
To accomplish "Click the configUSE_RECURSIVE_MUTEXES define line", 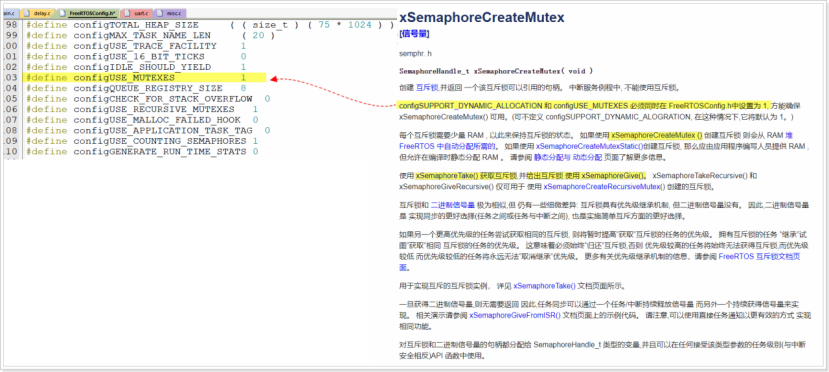I will [x=142, y=109].
